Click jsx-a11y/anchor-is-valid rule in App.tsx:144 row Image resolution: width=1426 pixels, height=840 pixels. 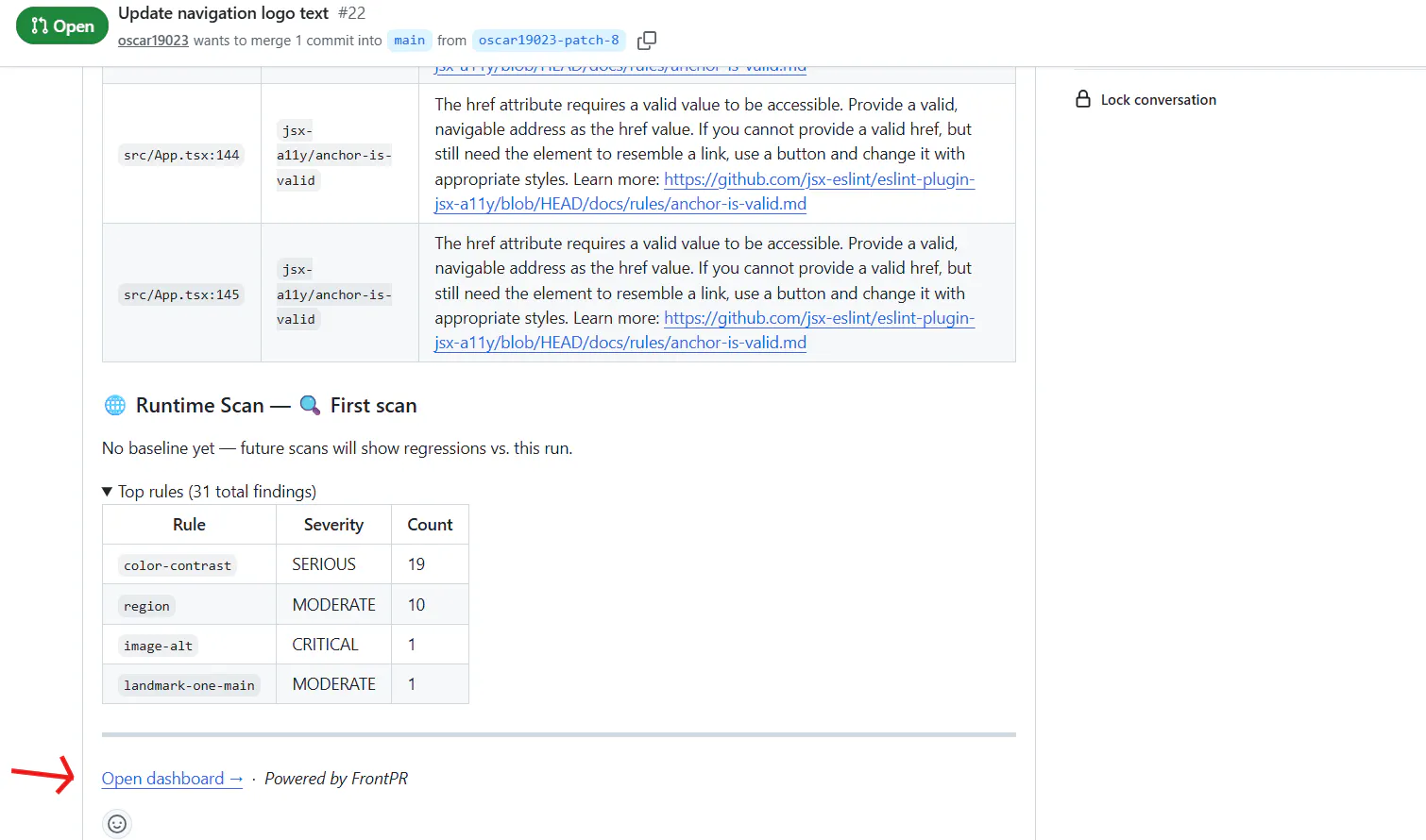[x=333, y=156]
